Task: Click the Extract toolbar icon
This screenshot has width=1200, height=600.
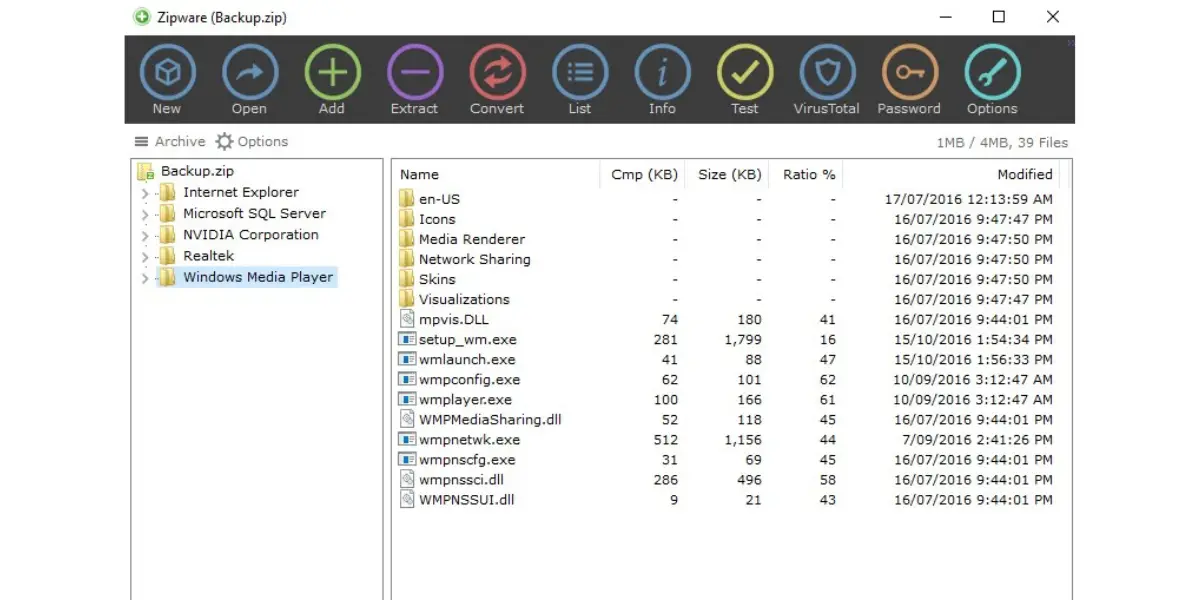Action: 414,73
